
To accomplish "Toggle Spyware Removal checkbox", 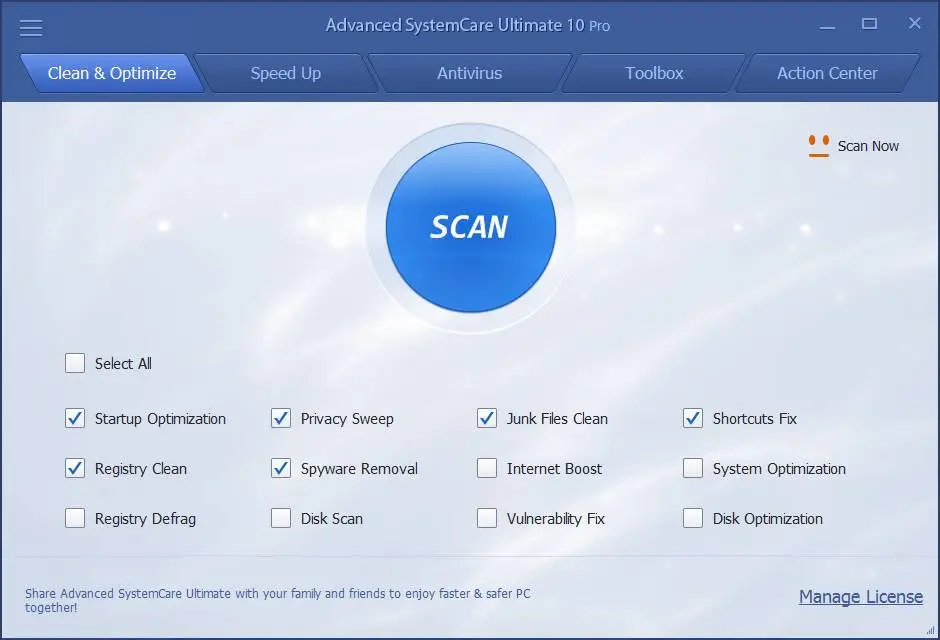I will point(281,468).
